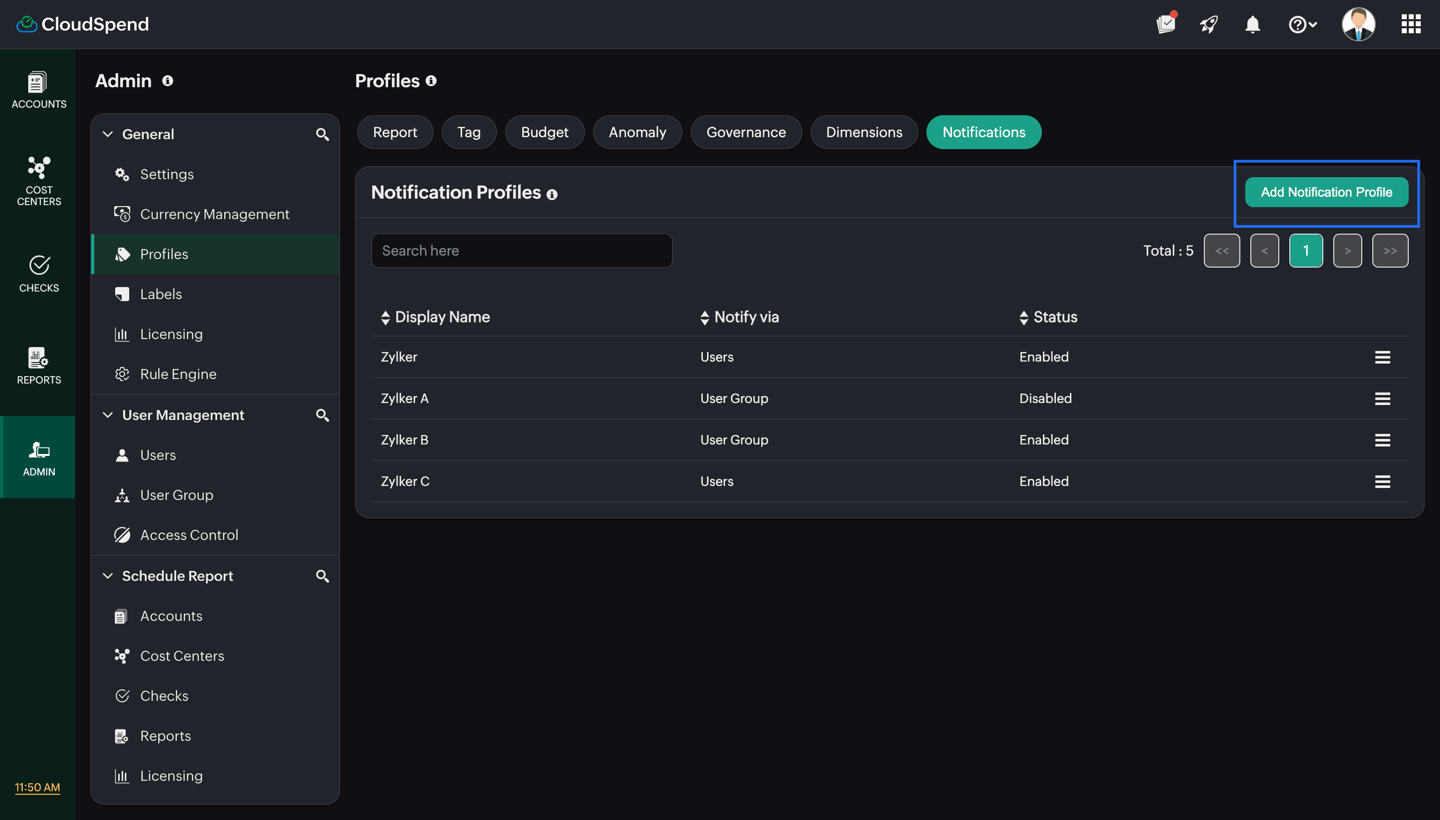The image size is (1440, 820).
Task: Go to first page of results
Action: (x=1222, y=251)
